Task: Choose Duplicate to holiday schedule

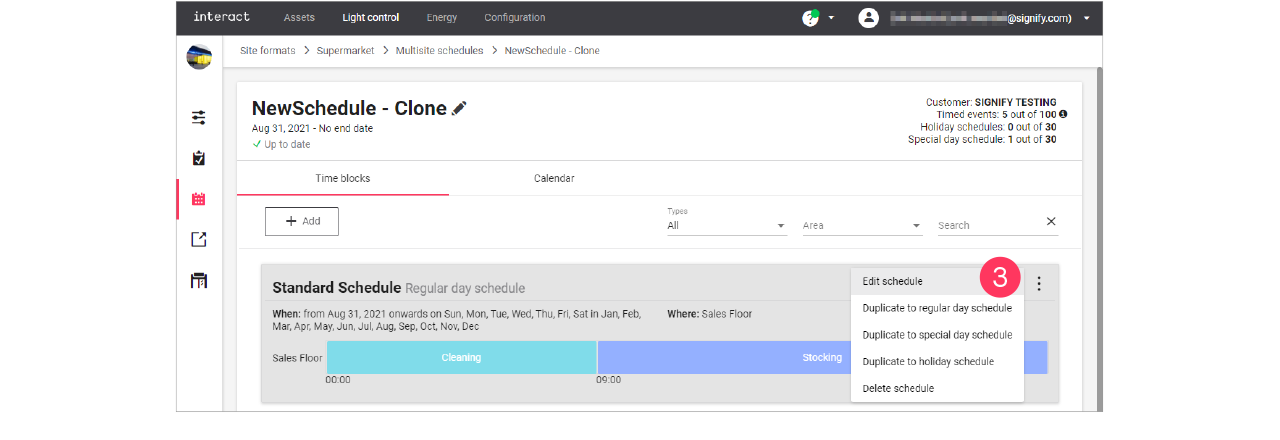Action: click(937, 361)
